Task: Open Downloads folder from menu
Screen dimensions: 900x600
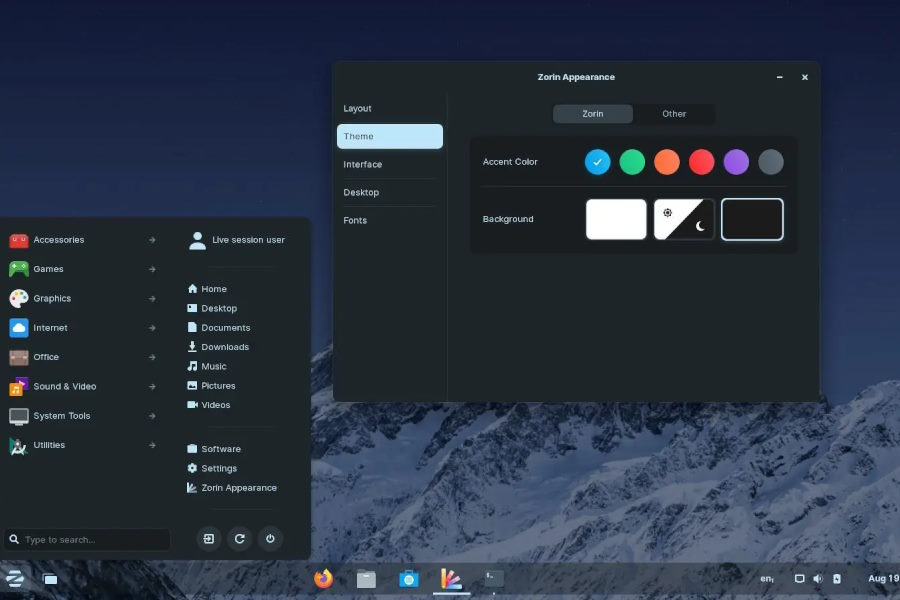Action: [224, 347]
